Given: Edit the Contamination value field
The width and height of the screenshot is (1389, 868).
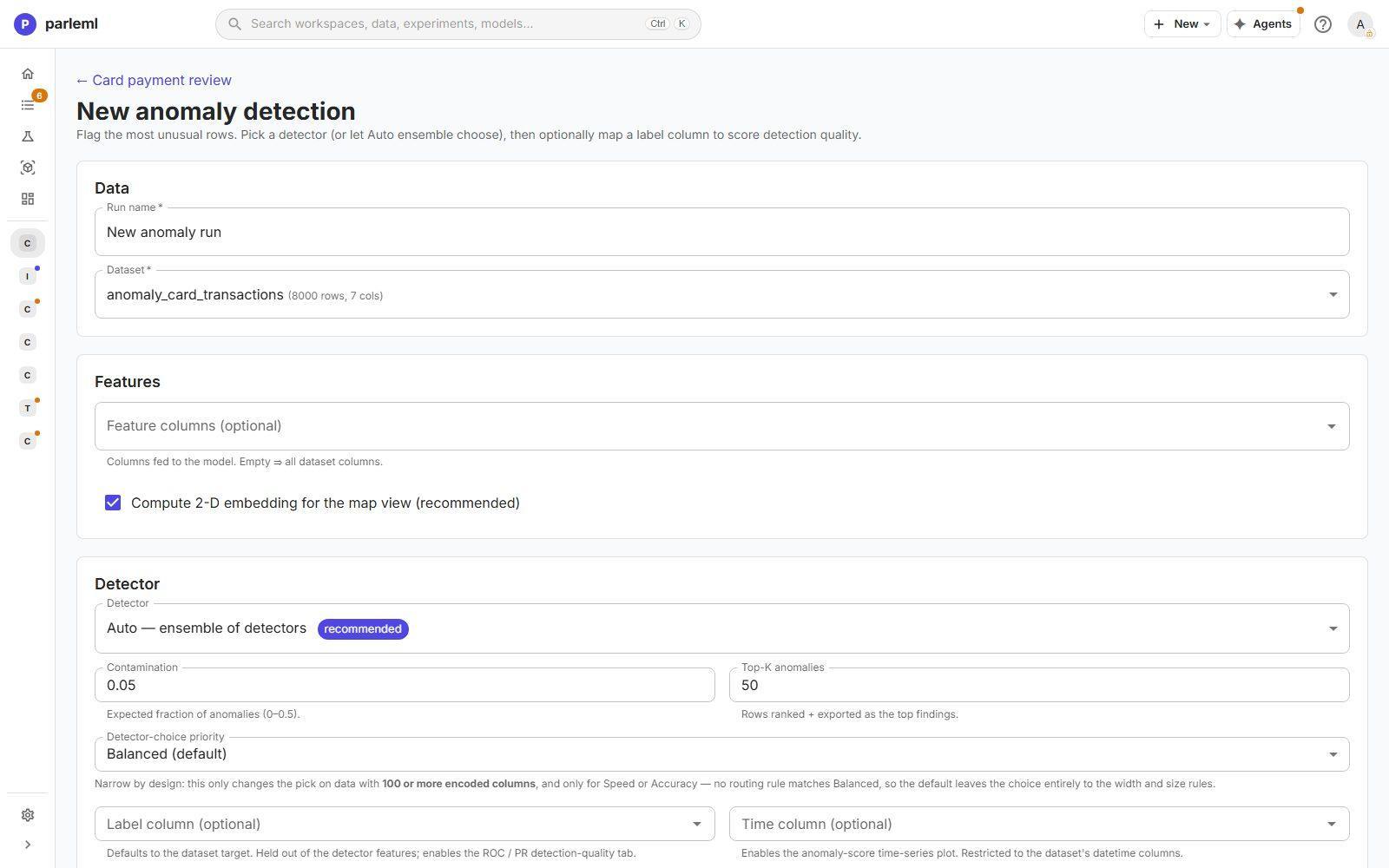Looking at the screenshot, I should (405, 685).
